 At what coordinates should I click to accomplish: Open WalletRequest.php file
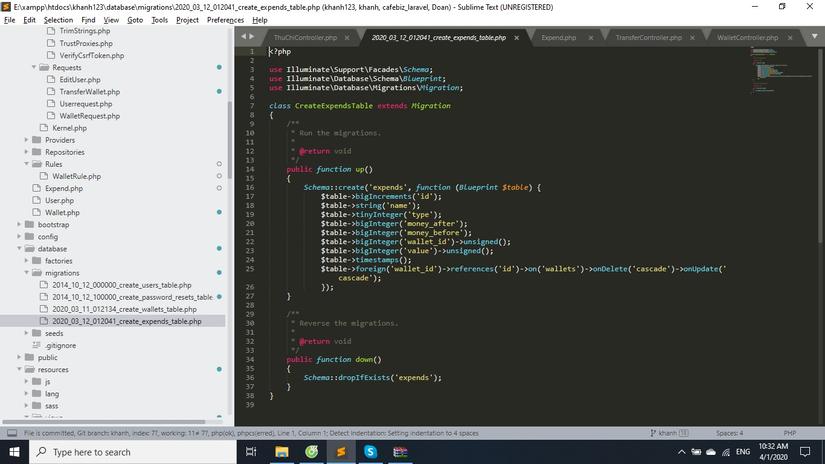[x=89, y=116]
